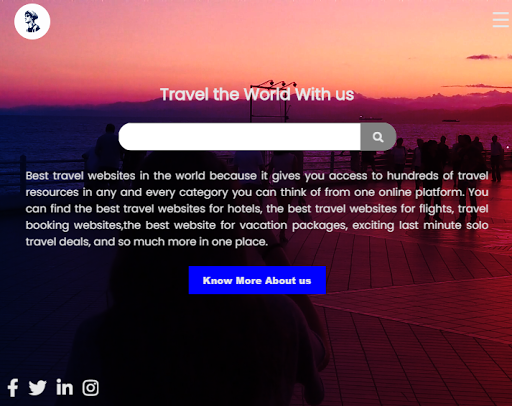Screen dimensions: 512x406
Task: Toggle the top-right menu bars
Action: (500, 20)
